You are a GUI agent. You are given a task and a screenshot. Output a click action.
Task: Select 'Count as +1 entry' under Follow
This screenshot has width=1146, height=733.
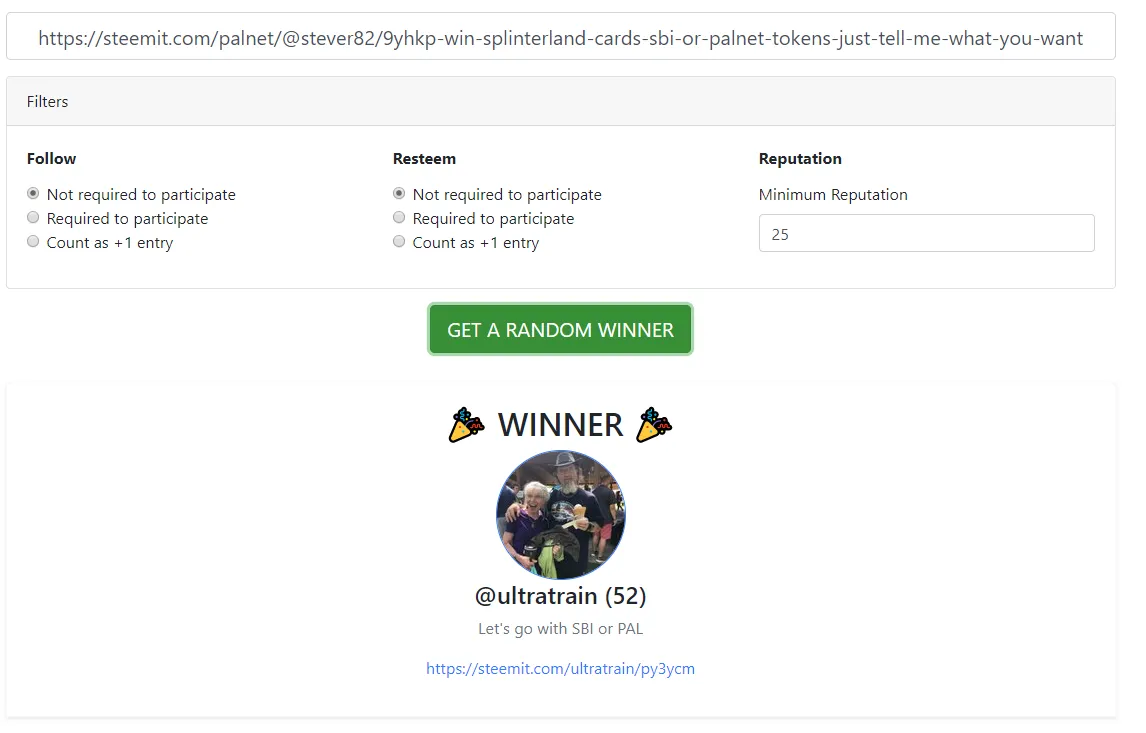pos(33,241)
